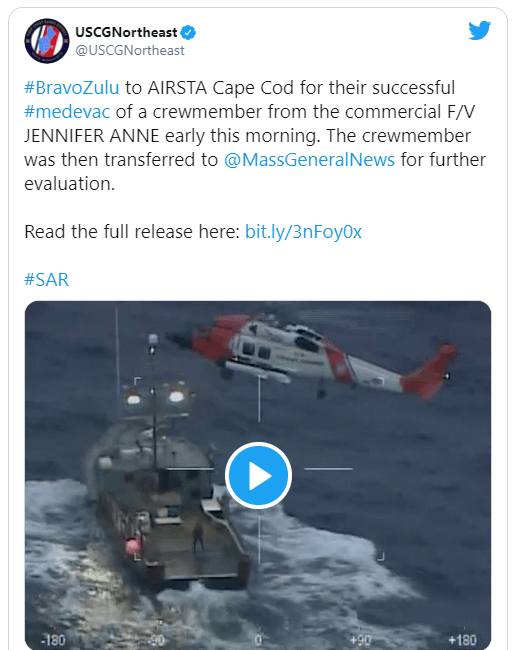Screen dimensions: 517x650
Task: Visit the @MassGeneralNews mention
Action: point(309,160)
